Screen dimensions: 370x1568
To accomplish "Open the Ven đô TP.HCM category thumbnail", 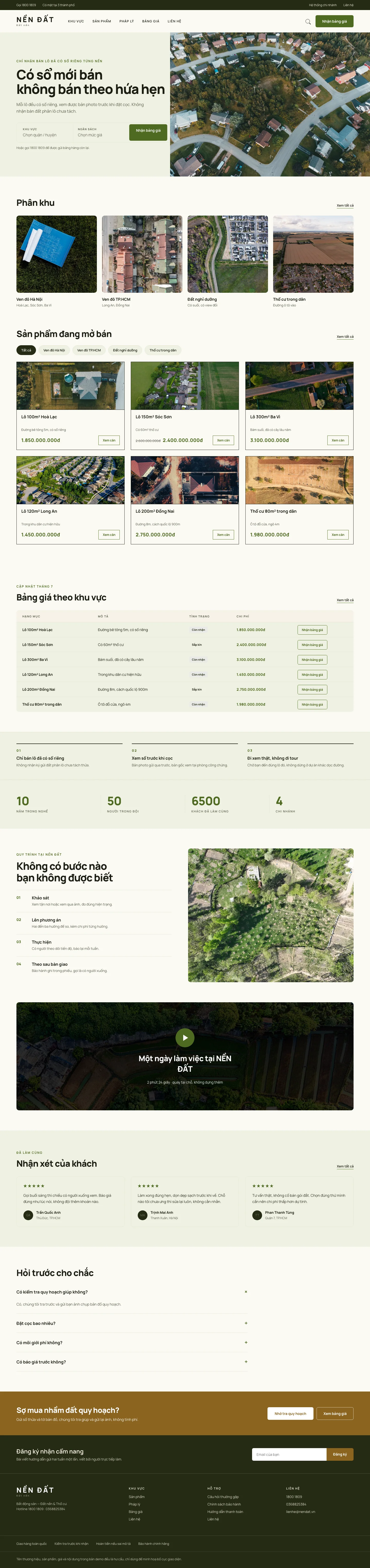I will (x=142, y=254).
